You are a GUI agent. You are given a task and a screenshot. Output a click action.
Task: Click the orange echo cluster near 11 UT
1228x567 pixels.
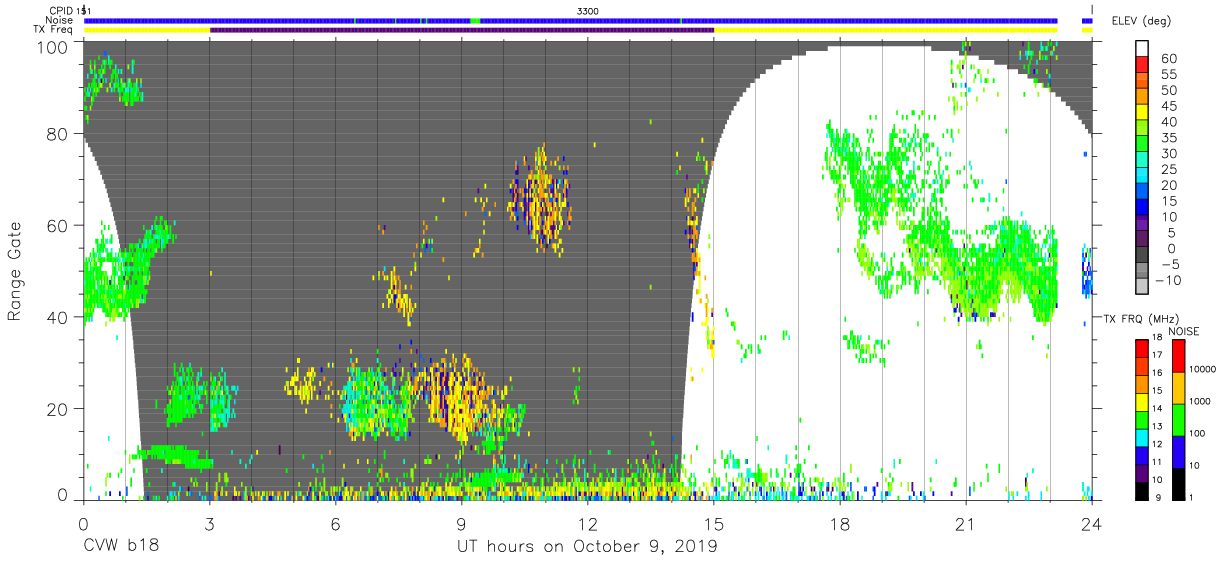click(541, 200)
